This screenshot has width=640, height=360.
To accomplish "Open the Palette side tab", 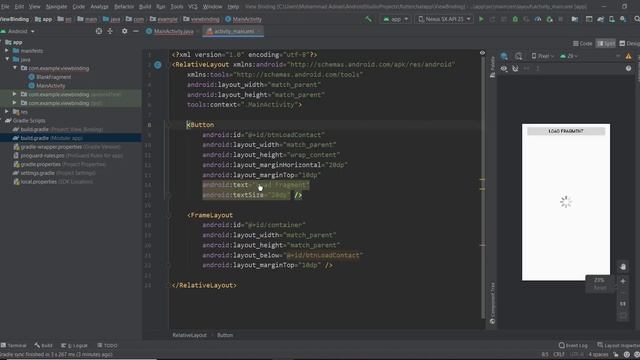I will click(493, 67).
